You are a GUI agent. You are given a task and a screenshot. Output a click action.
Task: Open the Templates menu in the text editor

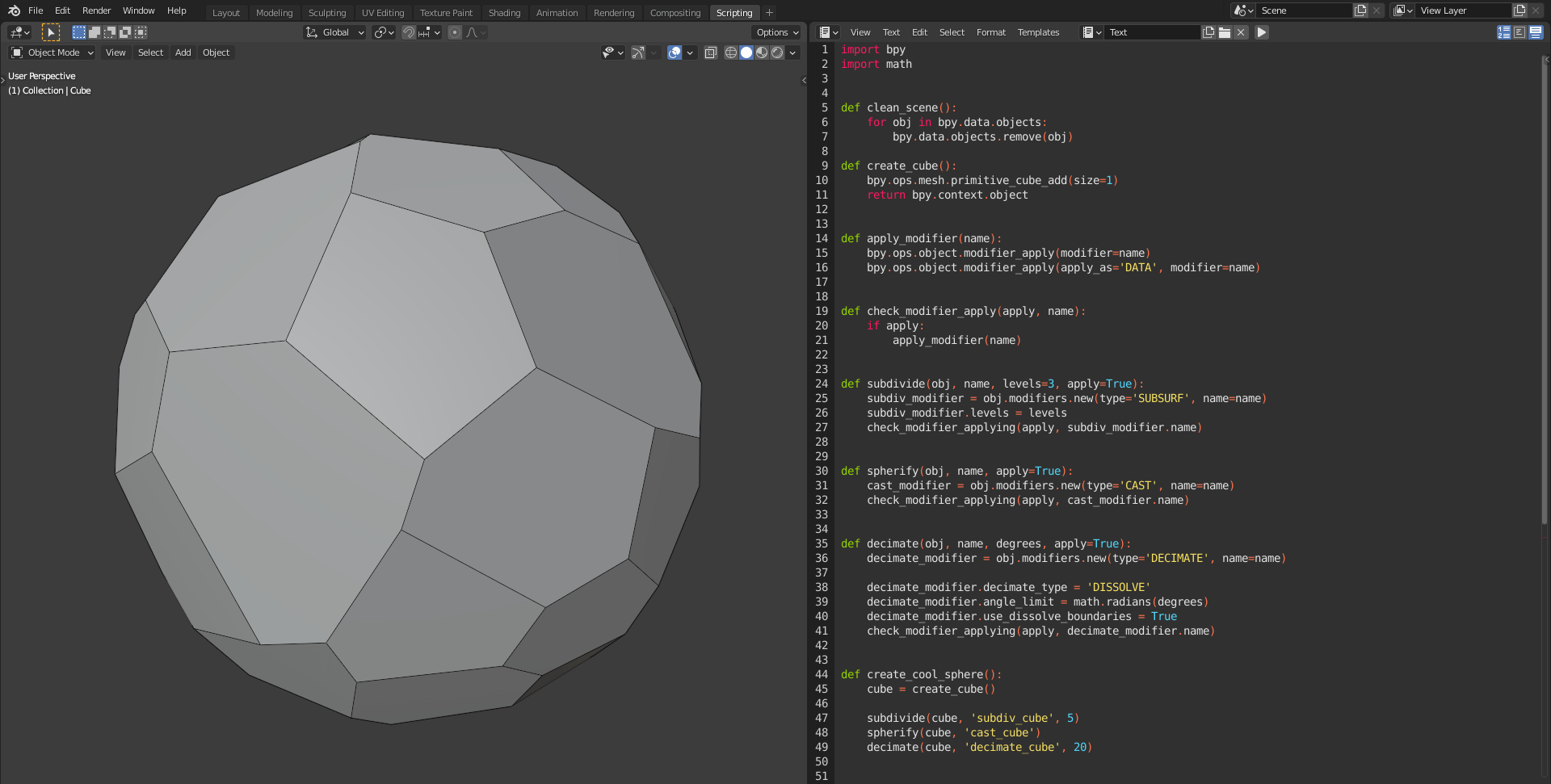1038,32
